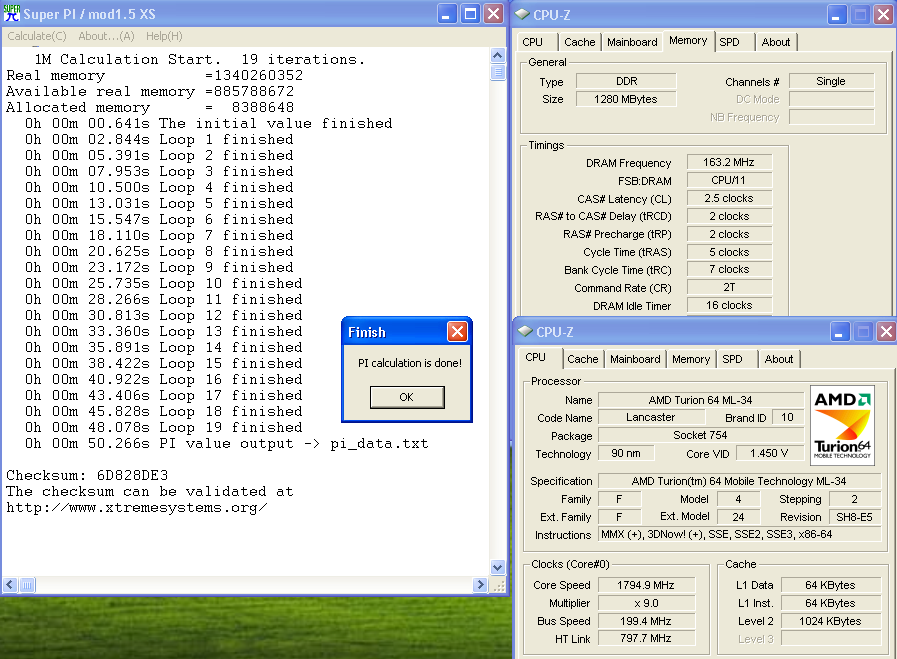Open the Help(H) menu
Image resolution: width=897 pixels, height=659 pixels.
[164, 37]
